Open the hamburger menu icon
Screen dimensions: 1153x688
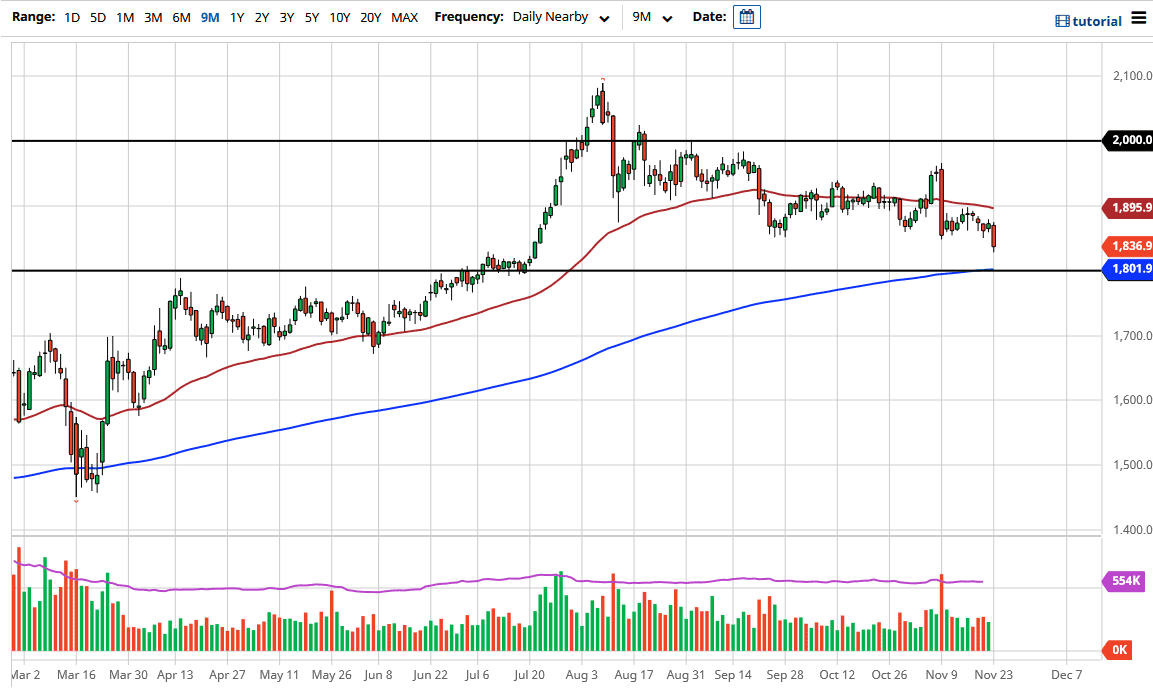(1139, 19)
